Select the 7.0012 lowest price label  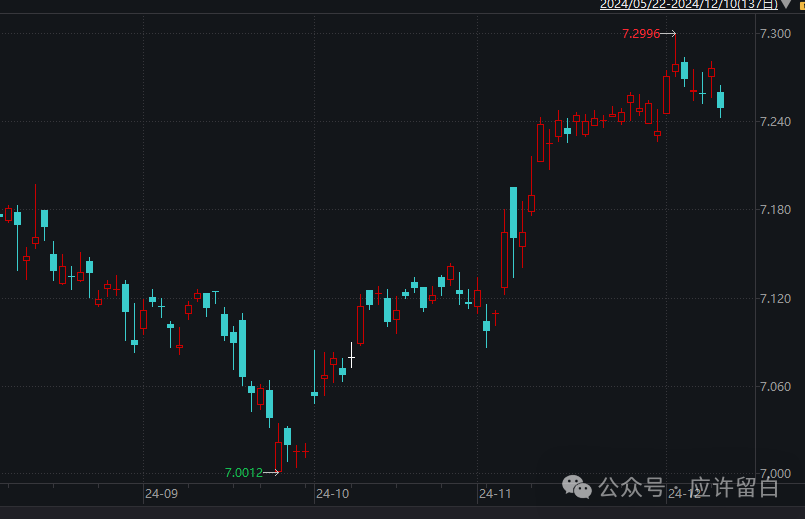tap(244, 473)
